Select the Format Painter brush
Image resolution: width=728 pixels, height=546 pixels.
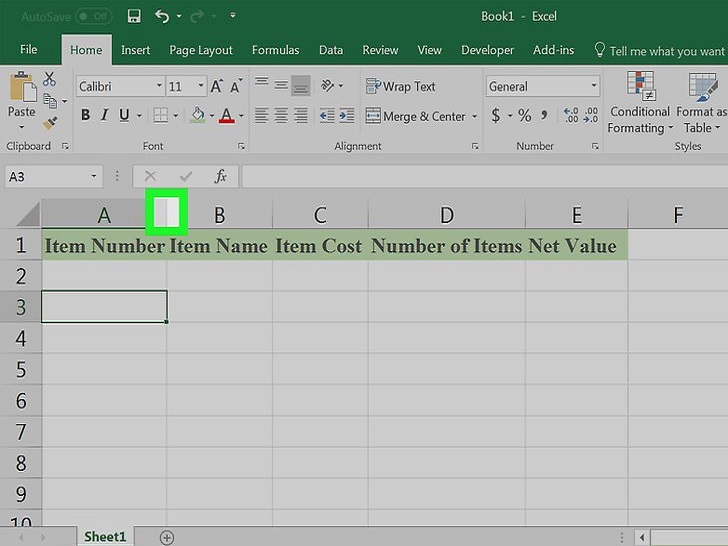pos(50,123)
